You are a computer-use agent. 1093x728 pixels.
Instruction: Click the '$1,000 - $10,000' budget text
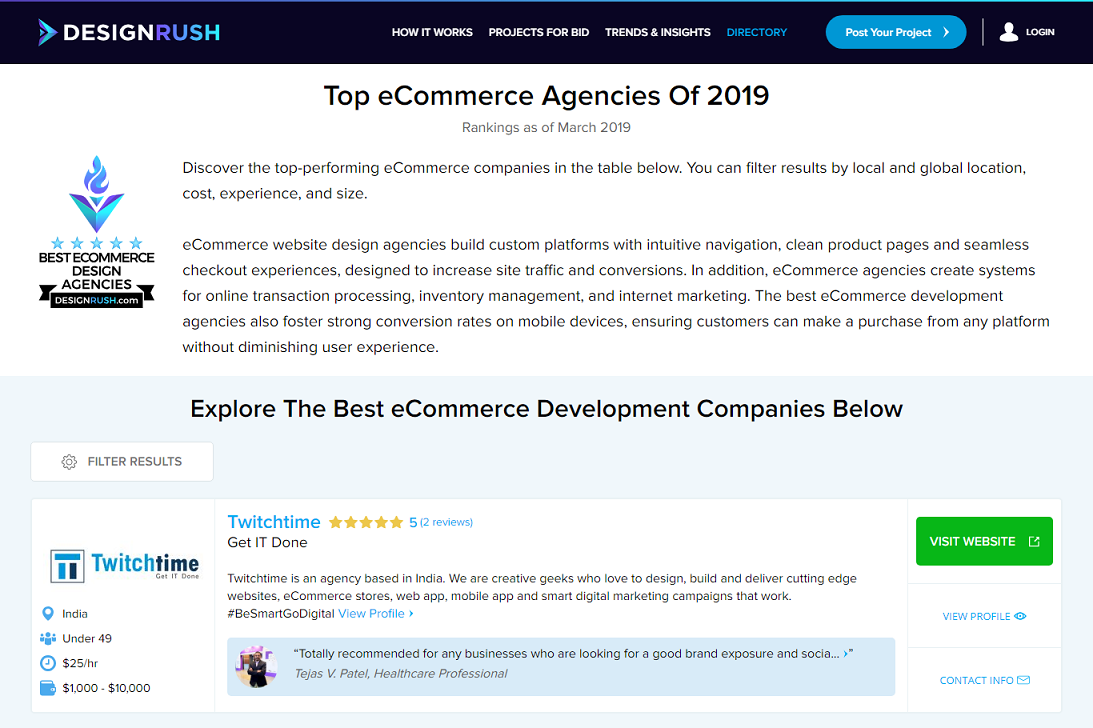click(x=107, y=688)
